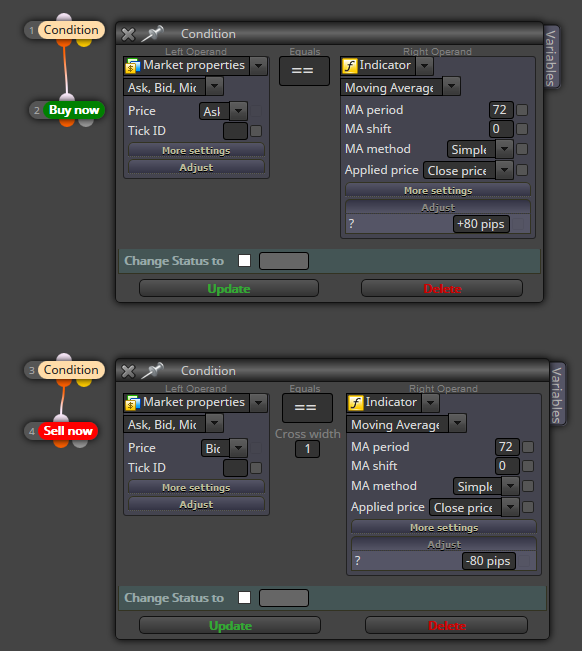The image size is (582, 651).
Task: Select the Sell now node
Action: (68, 431)
